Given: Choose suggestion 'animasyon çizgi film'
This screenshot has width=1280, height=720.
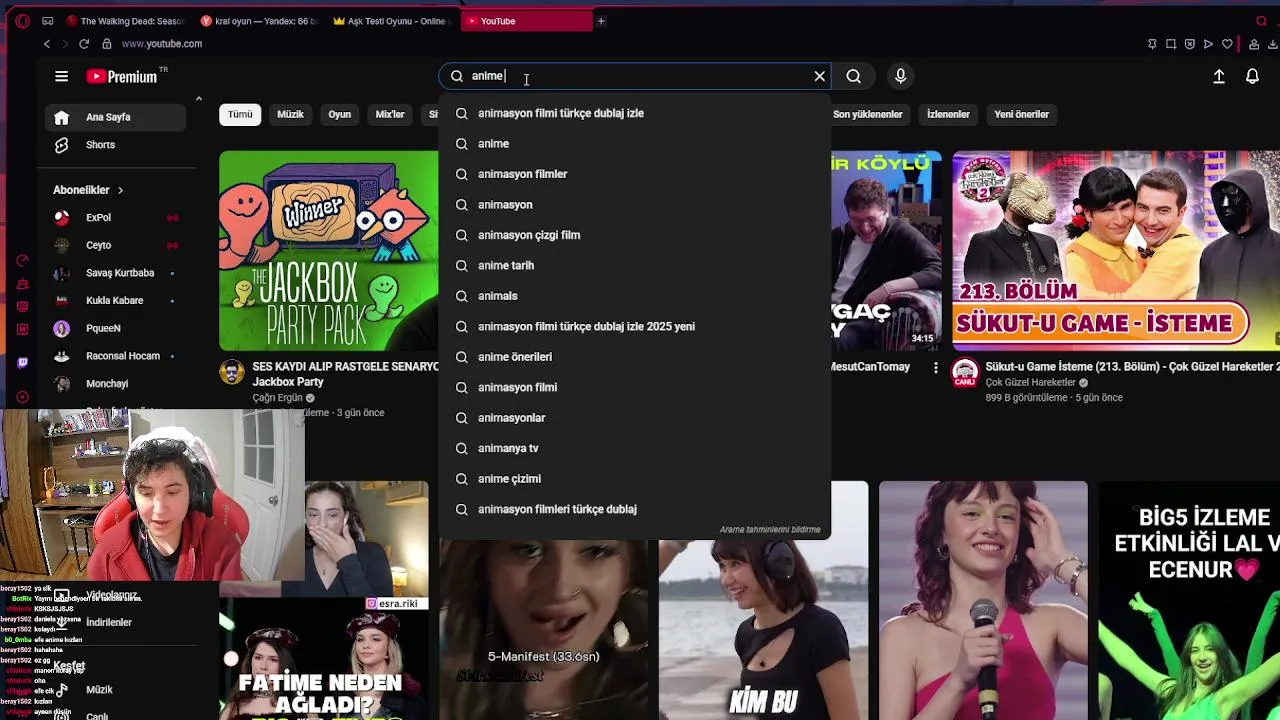Looking at the screenshot, I should click(635, 235).
